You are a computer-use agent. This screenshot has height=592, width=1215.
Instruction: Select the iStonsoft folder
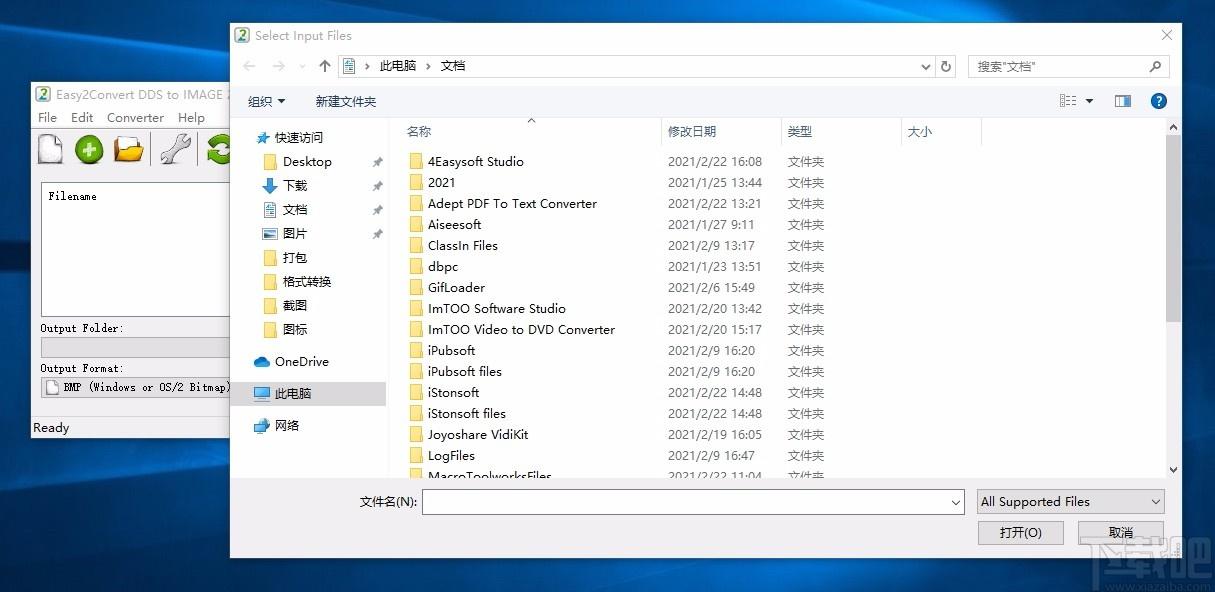coord(453,392)
